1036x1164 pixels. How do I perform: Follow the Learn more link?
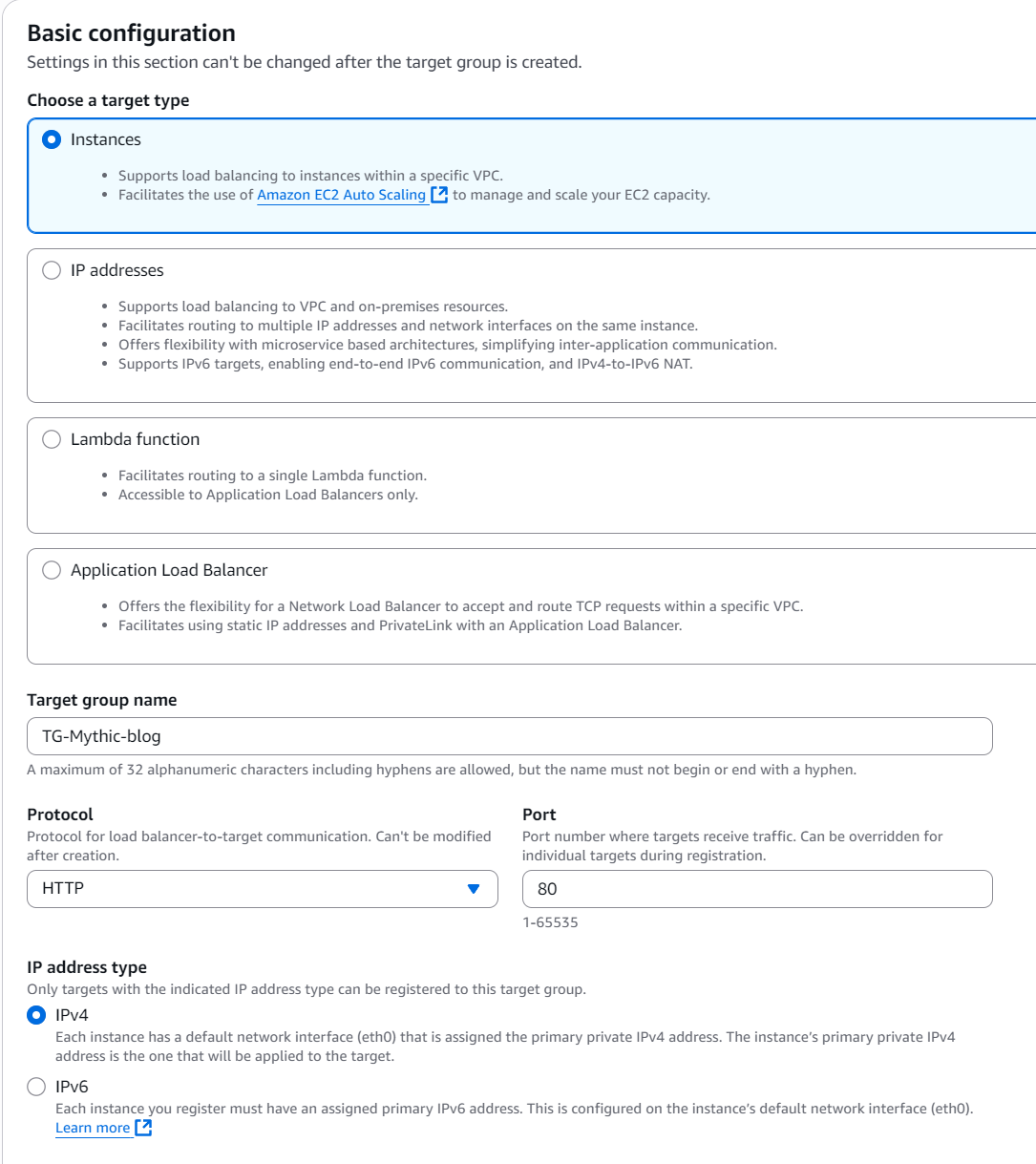tap(93, 1128)
